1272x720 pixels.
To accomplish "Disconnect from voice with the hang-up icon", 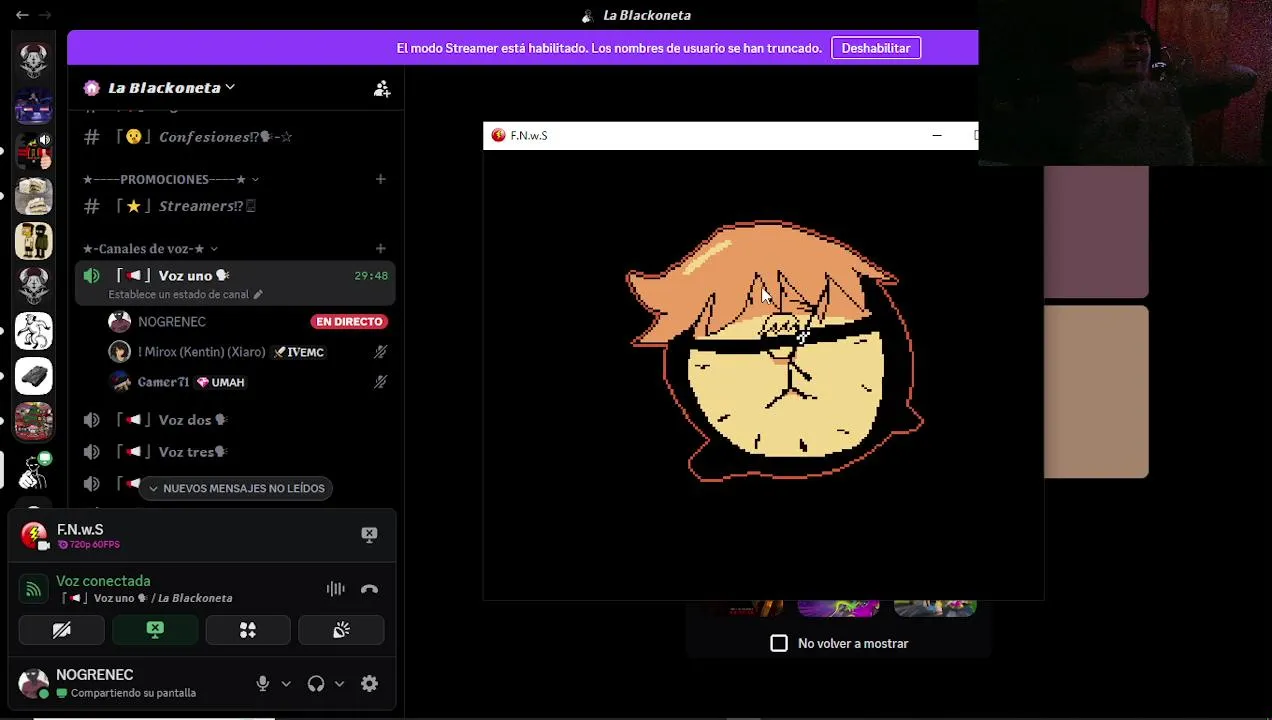I will tap(369, 589).
